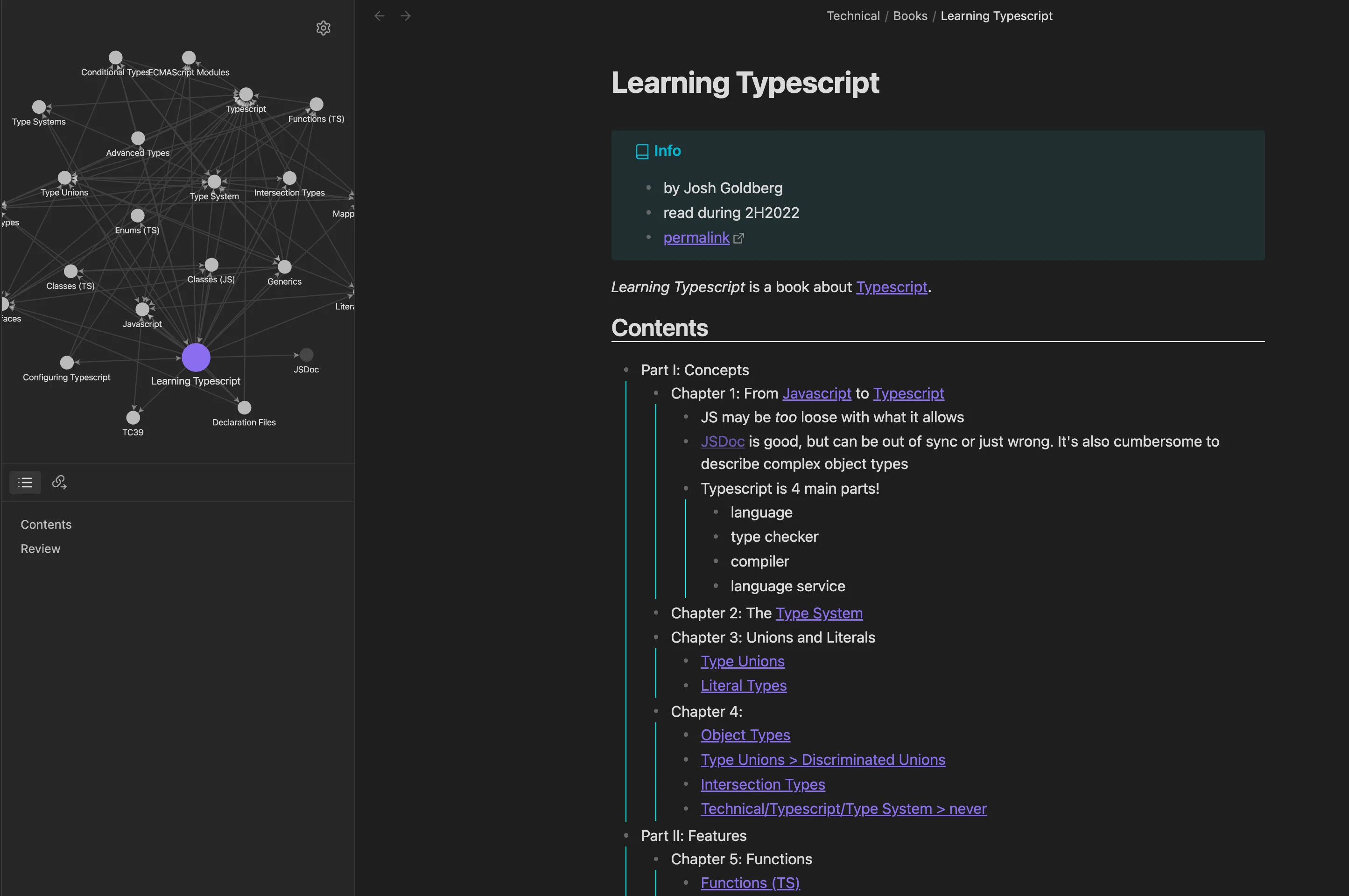Switch to the backlinks icon tab
Image resolution: width=1349 pixels, height=896 pixels.
[x=59, y=482]
